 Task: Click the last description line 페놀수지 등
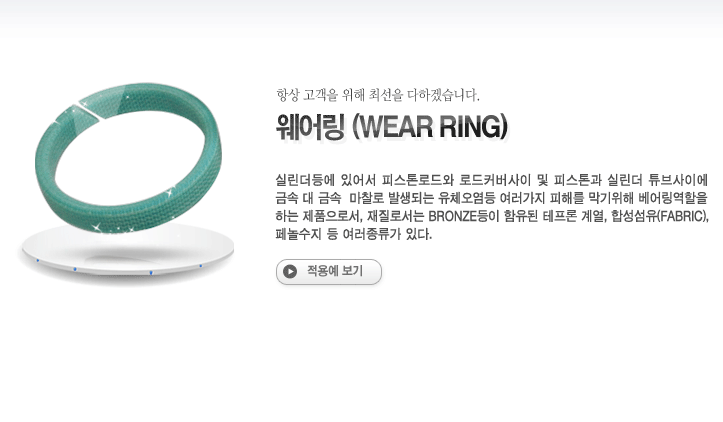coord(354,234)
